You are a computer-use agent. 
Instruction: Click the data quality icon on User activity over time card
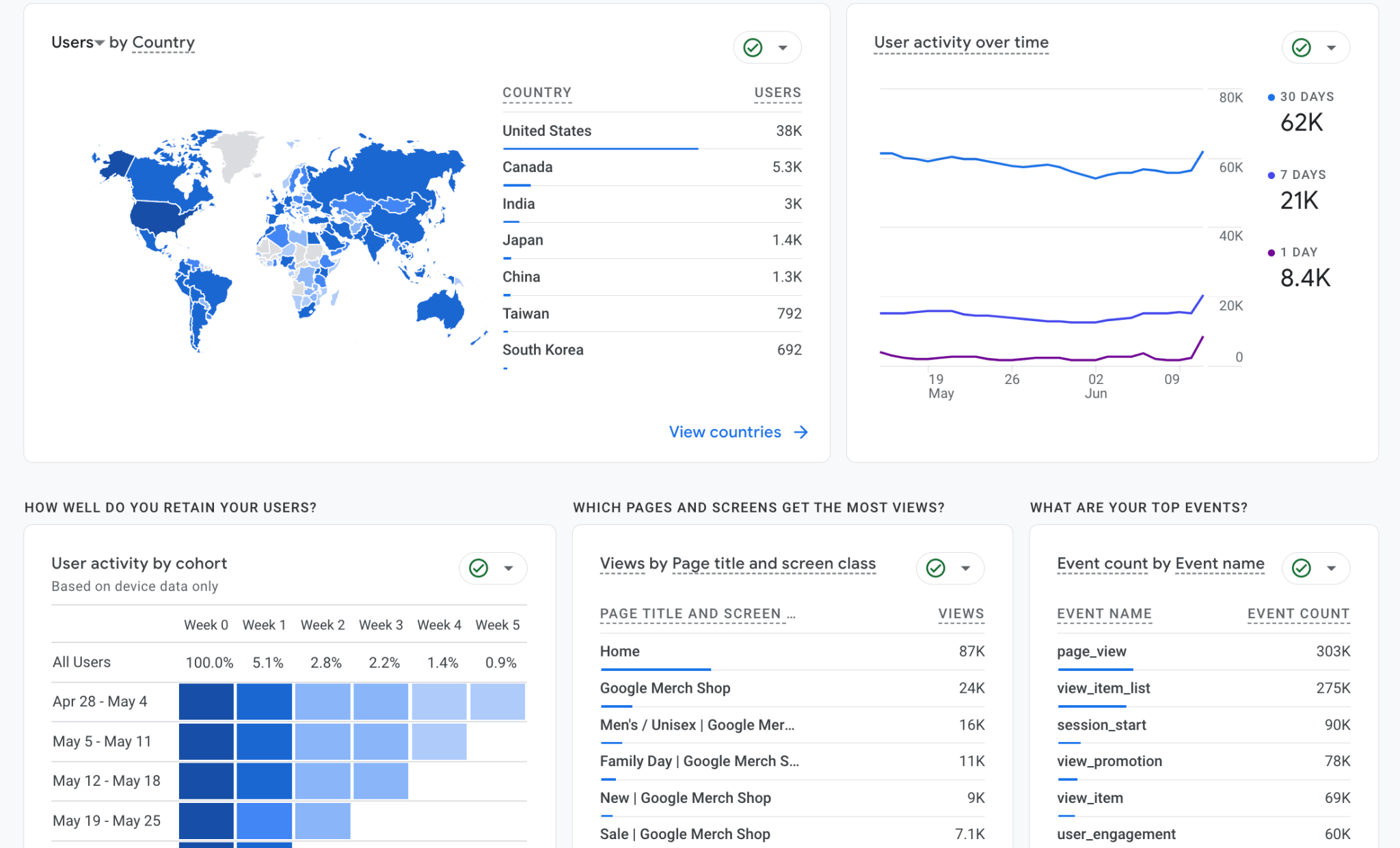pos(1301,47)
